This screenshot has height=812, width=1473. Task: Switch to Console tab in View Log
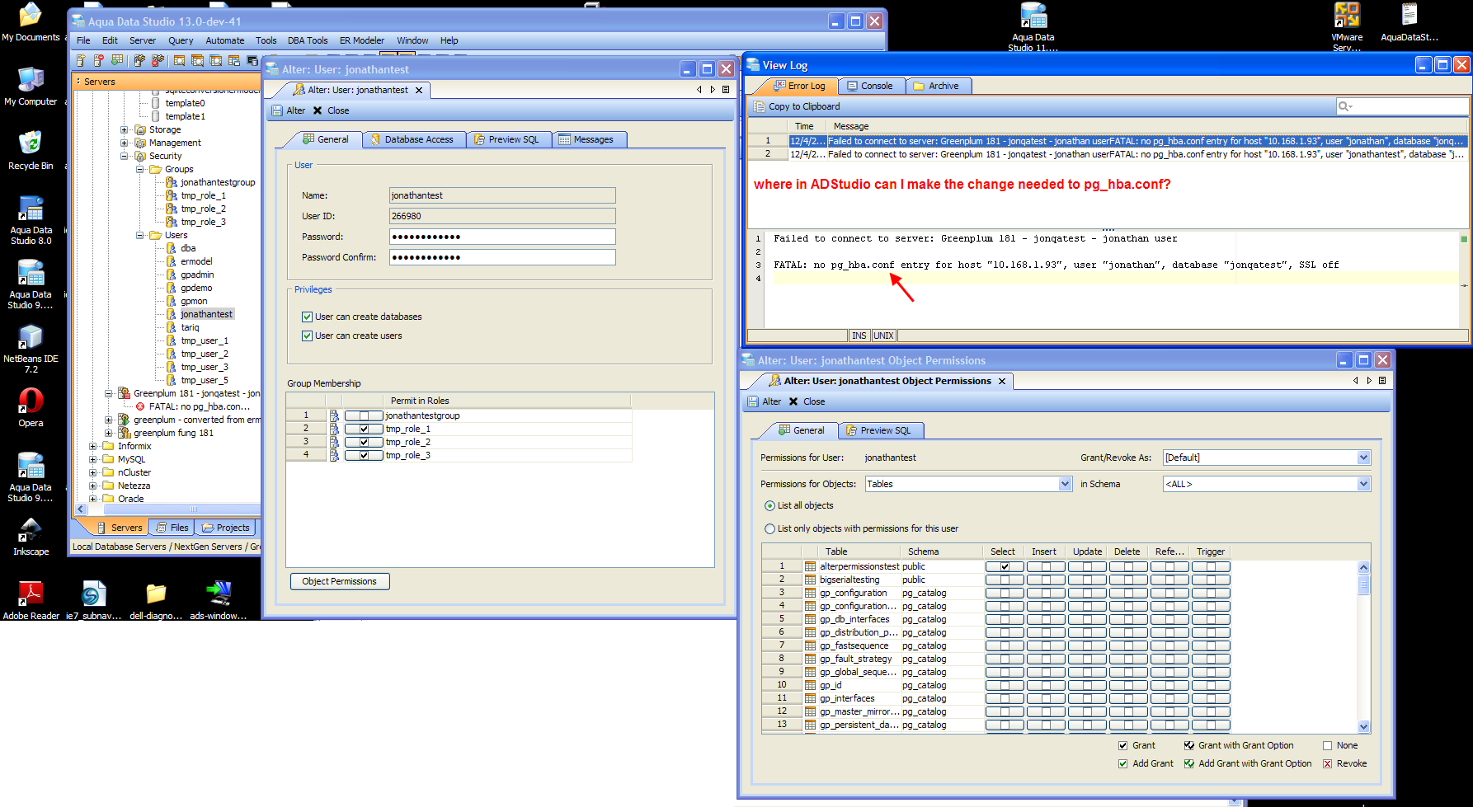pos(871,86)
